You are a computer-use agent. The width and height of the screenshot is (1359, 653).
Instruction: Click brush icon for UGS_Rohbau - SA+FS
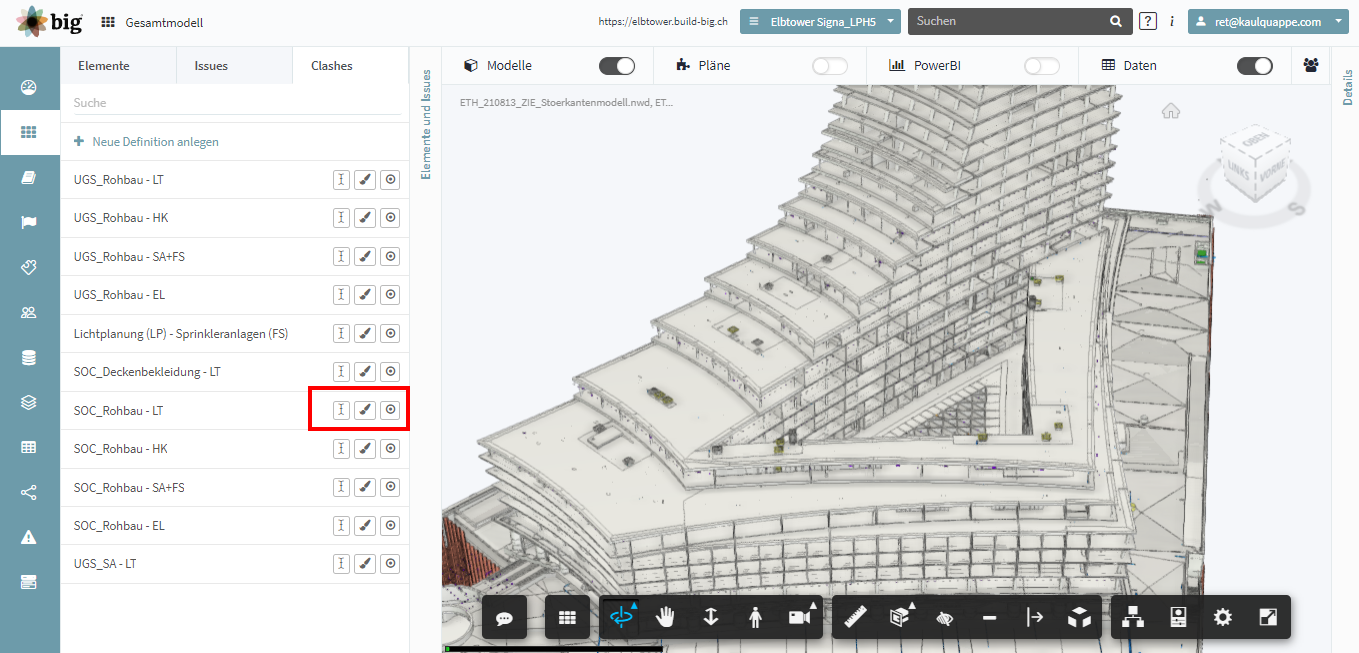[366, 257]
